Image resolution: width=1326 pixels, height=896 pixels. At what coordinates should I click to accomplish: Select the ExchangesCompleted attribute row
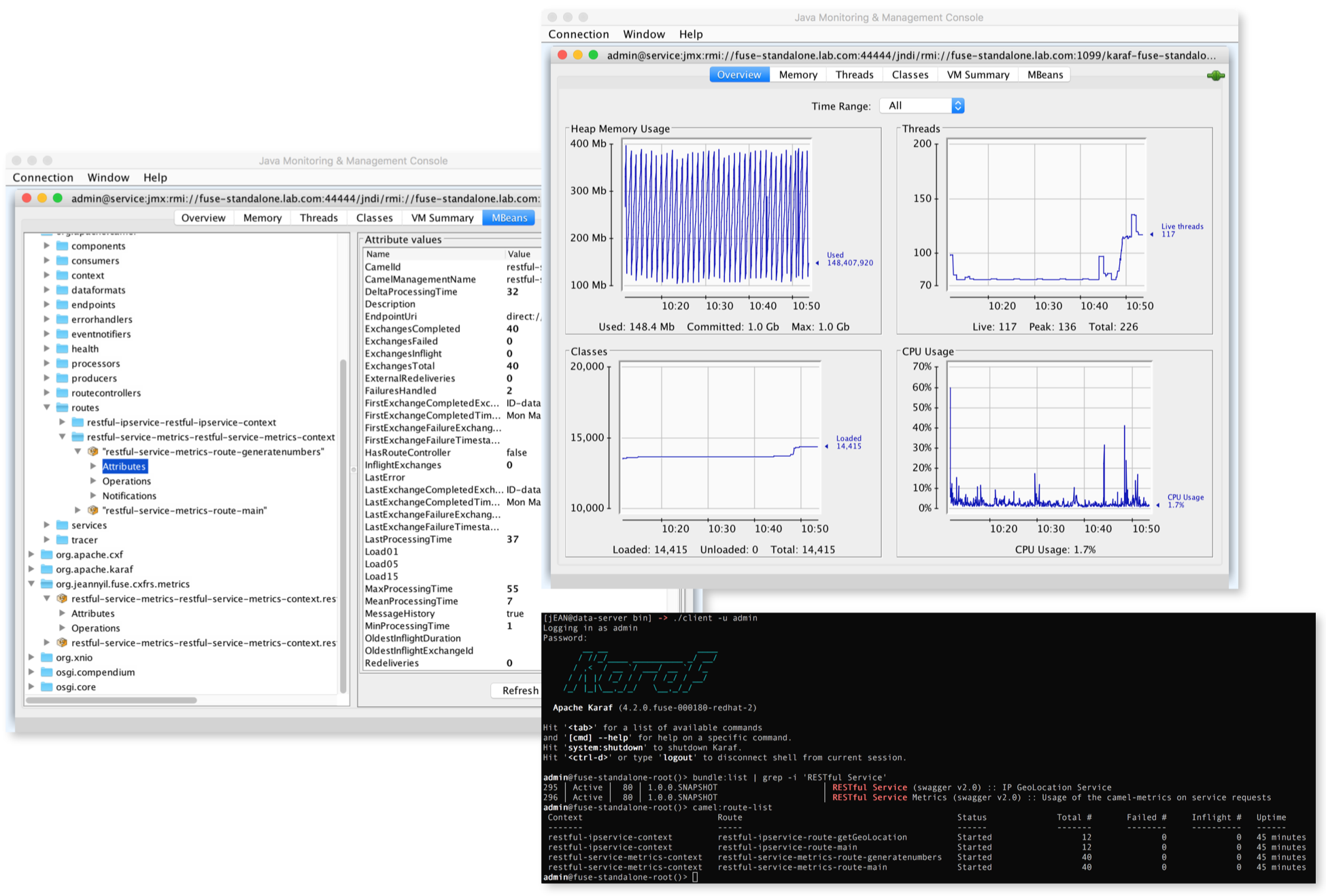tap(412, 328)
